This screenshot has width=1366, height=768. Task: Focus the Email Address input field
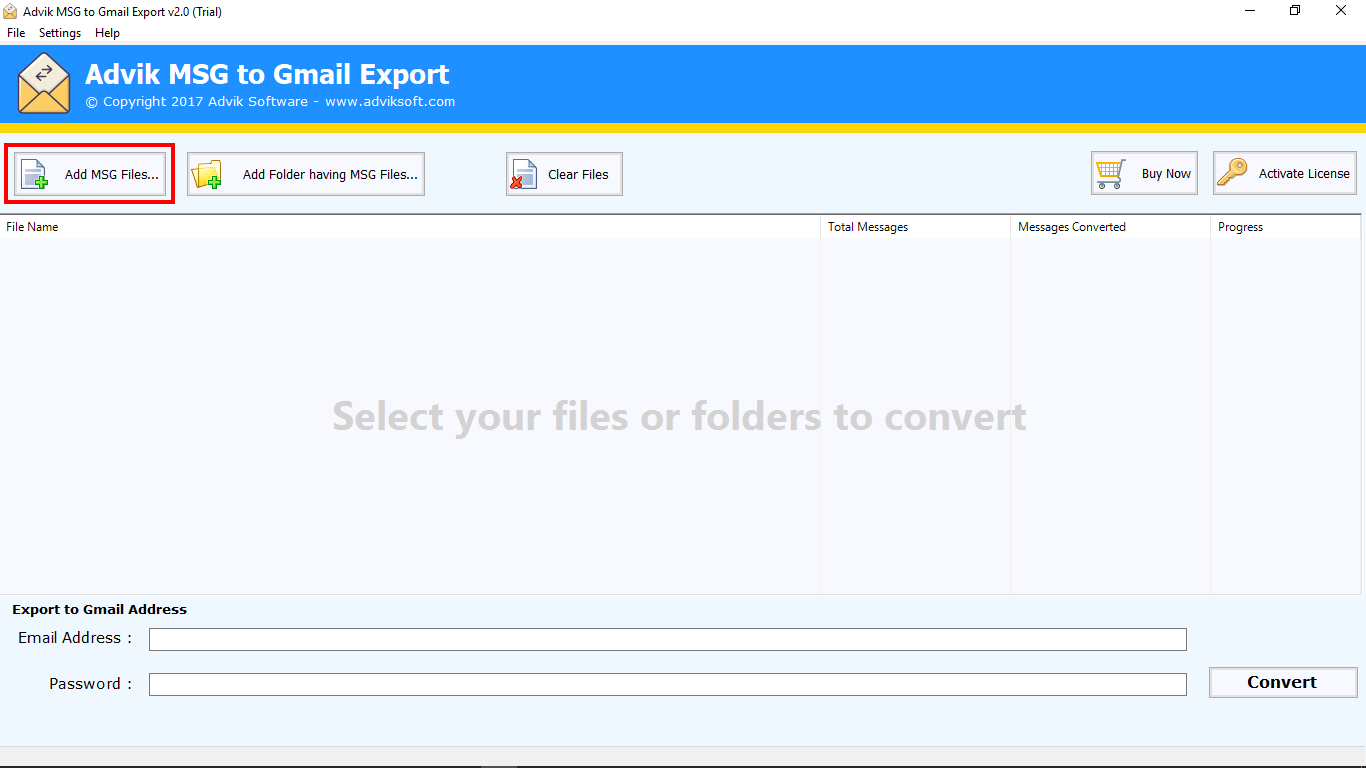coord(668,639)
